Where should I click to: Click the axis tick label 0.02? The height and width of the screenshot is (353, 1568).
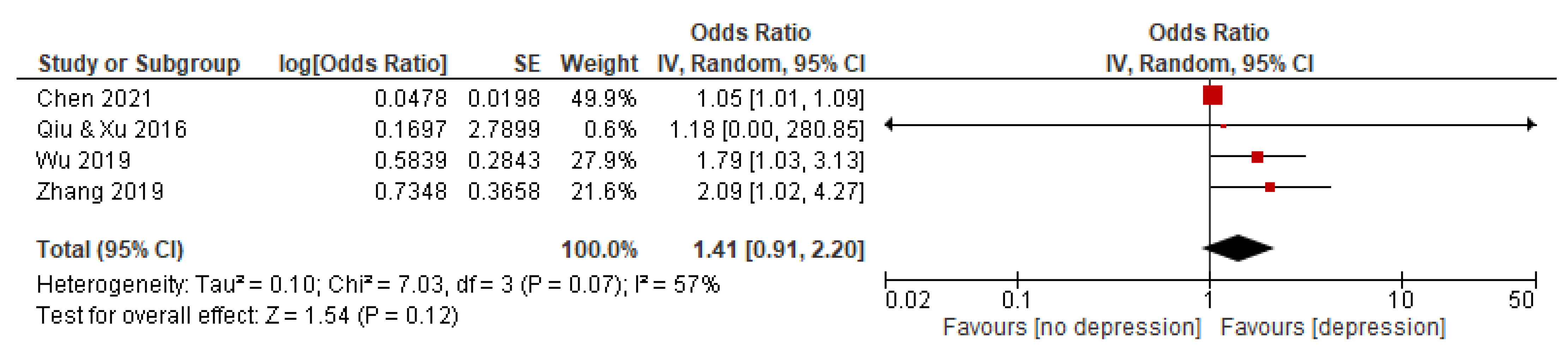pyautogui.click(x=908, y=301)
